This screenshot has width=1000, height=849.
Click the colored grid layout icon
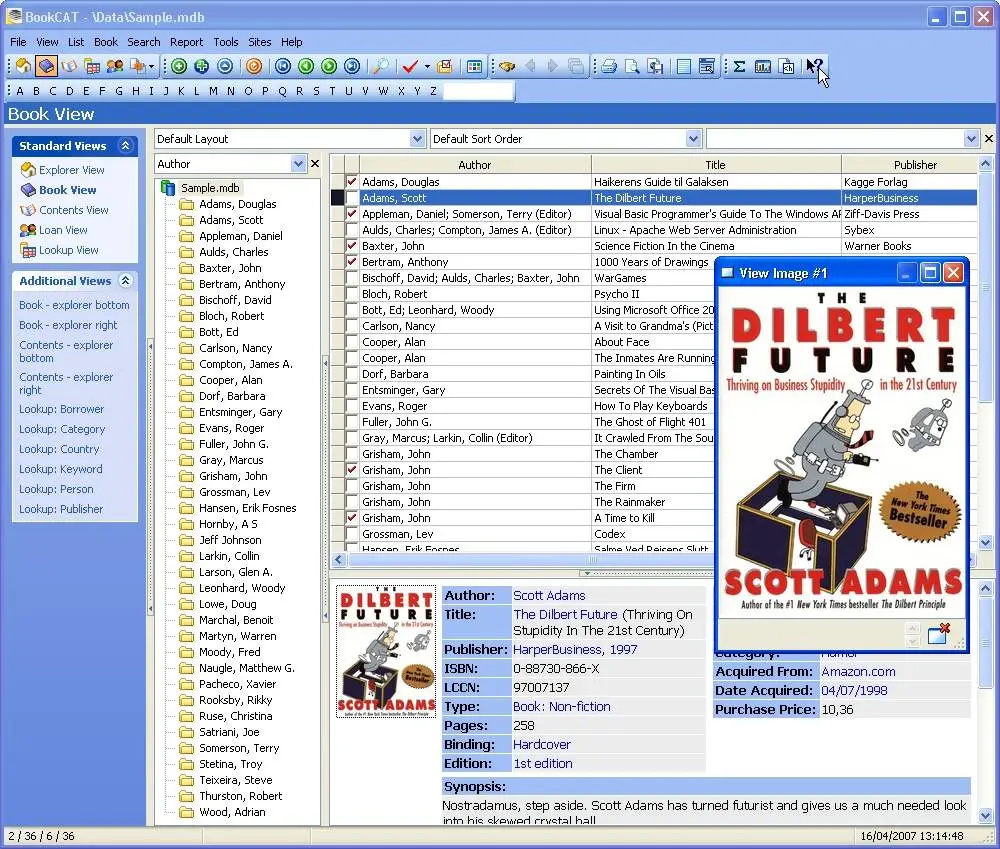(x=474, y=66)
